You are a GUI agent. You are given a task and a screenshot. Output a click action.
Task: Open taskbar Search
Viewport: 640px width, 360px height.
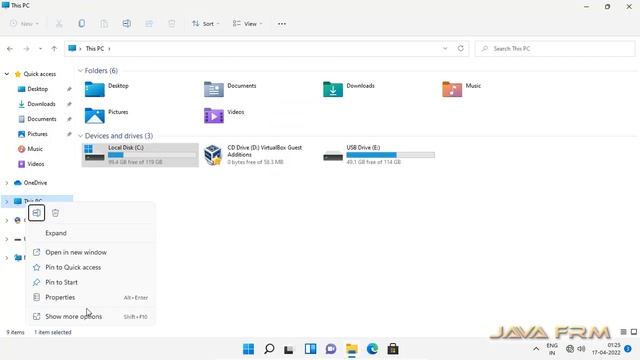click(x=269, y=349)
